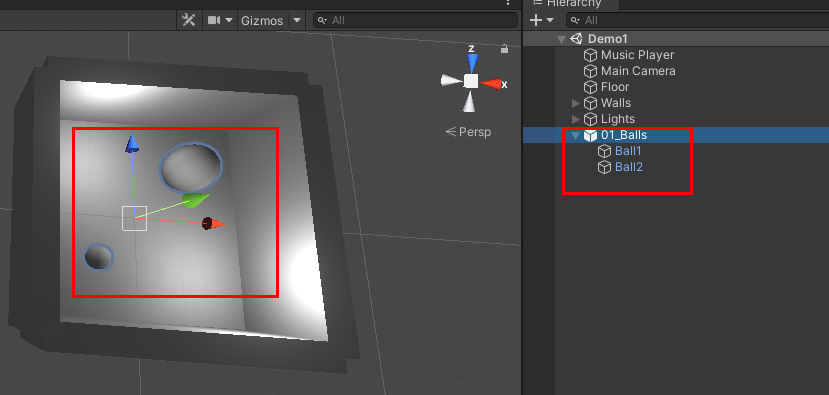The width and height of the screenshot is (829, 395).
Task: Open the create menu arrow next to plus
Action: (550, 20)
